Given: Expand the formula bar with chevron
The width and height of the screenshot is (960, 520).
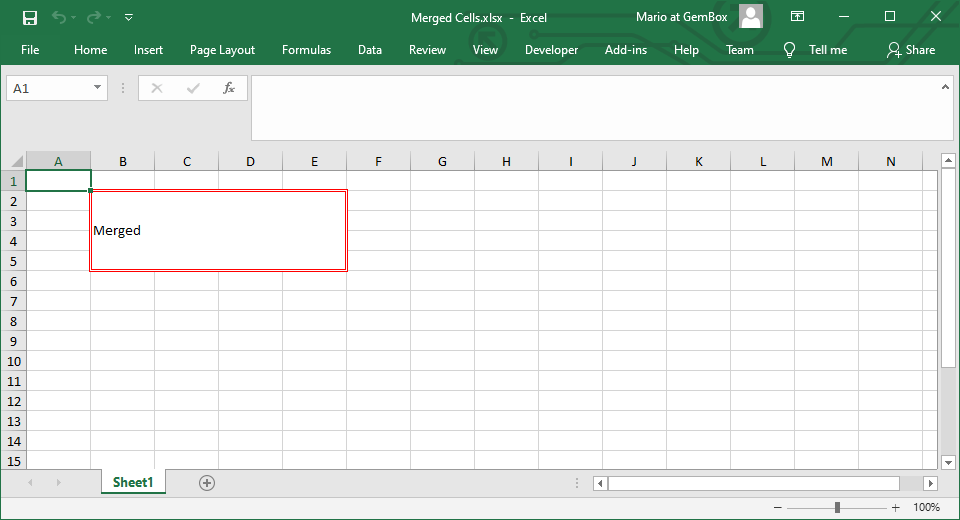Looking at the screenshot, I should 945,87.
